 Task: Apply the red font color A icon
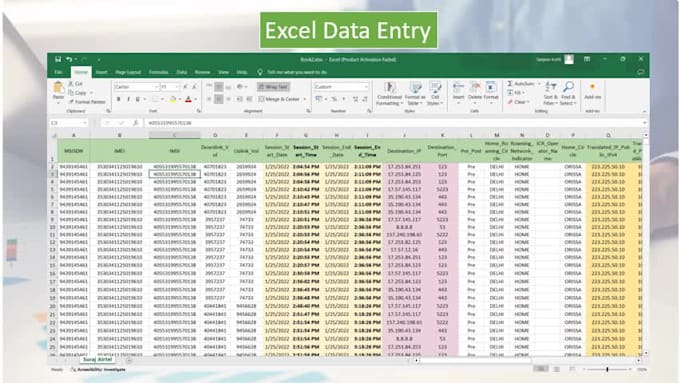(x=188, y=99)
